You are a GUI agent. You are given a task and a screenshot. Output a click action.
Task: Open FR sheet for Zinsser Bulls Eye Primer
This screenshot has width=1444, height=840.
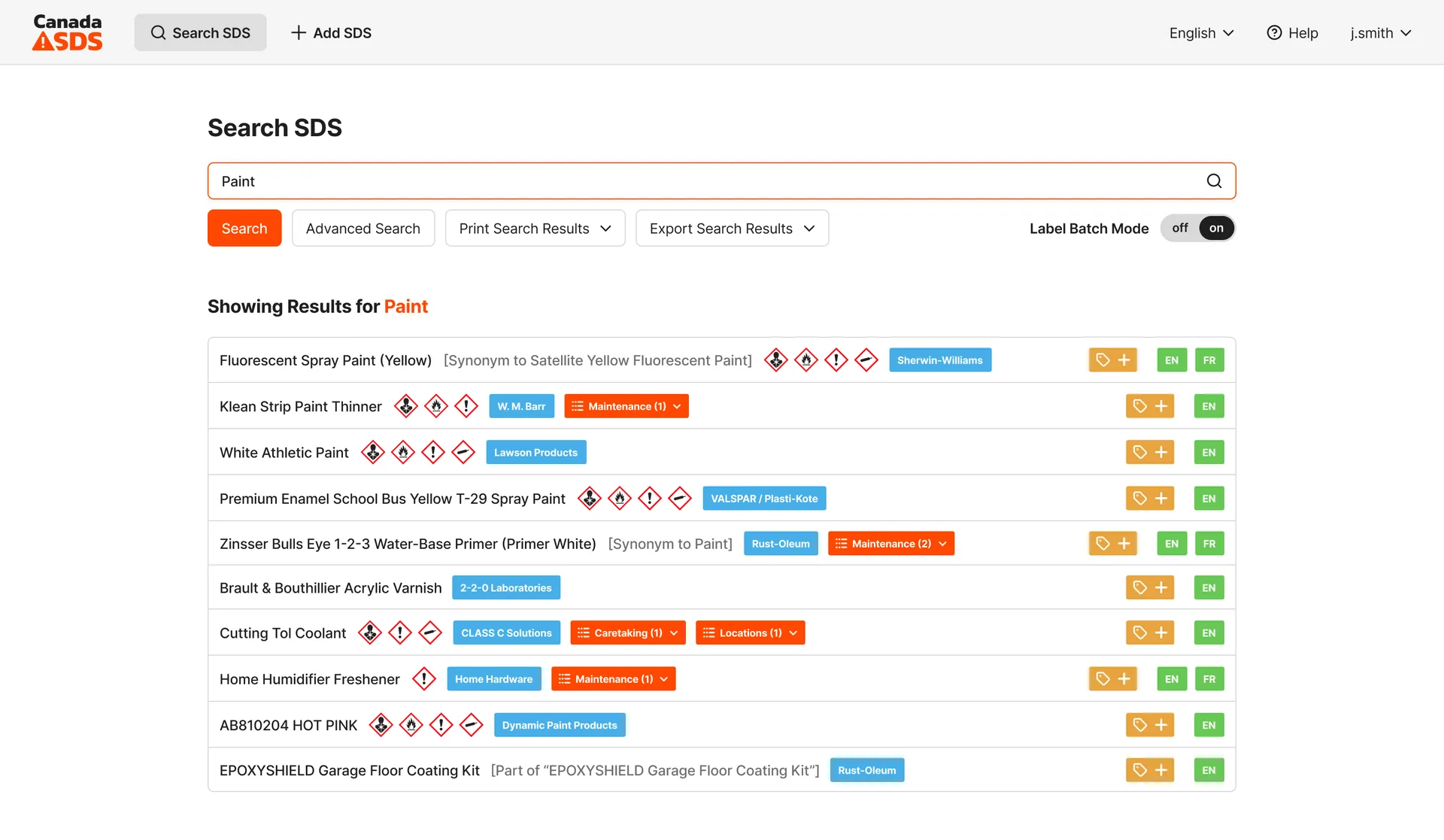(x=1209, y=543)
